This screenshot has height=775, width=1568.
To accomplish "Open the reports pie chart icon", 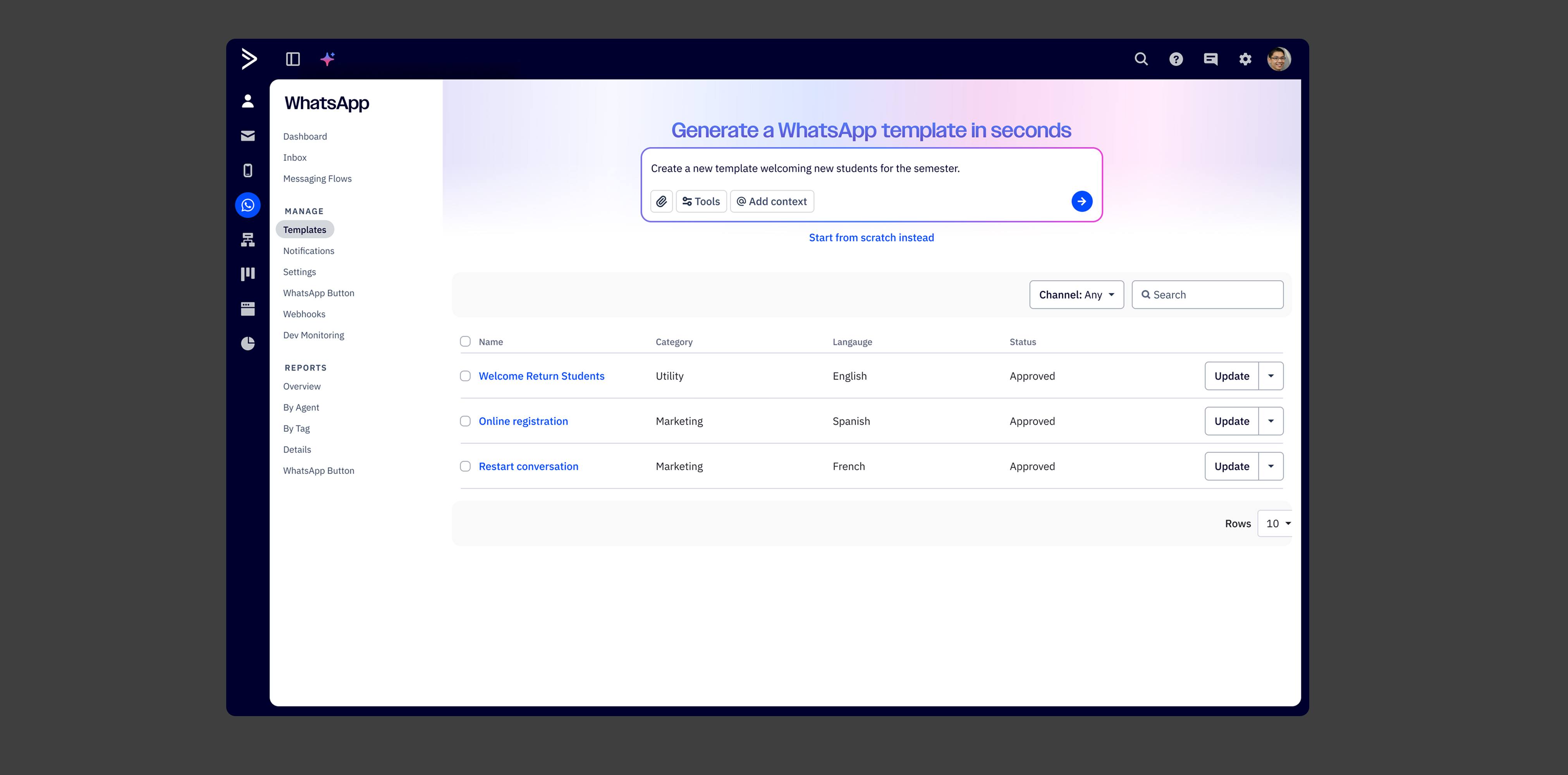I will click(248, 343).
